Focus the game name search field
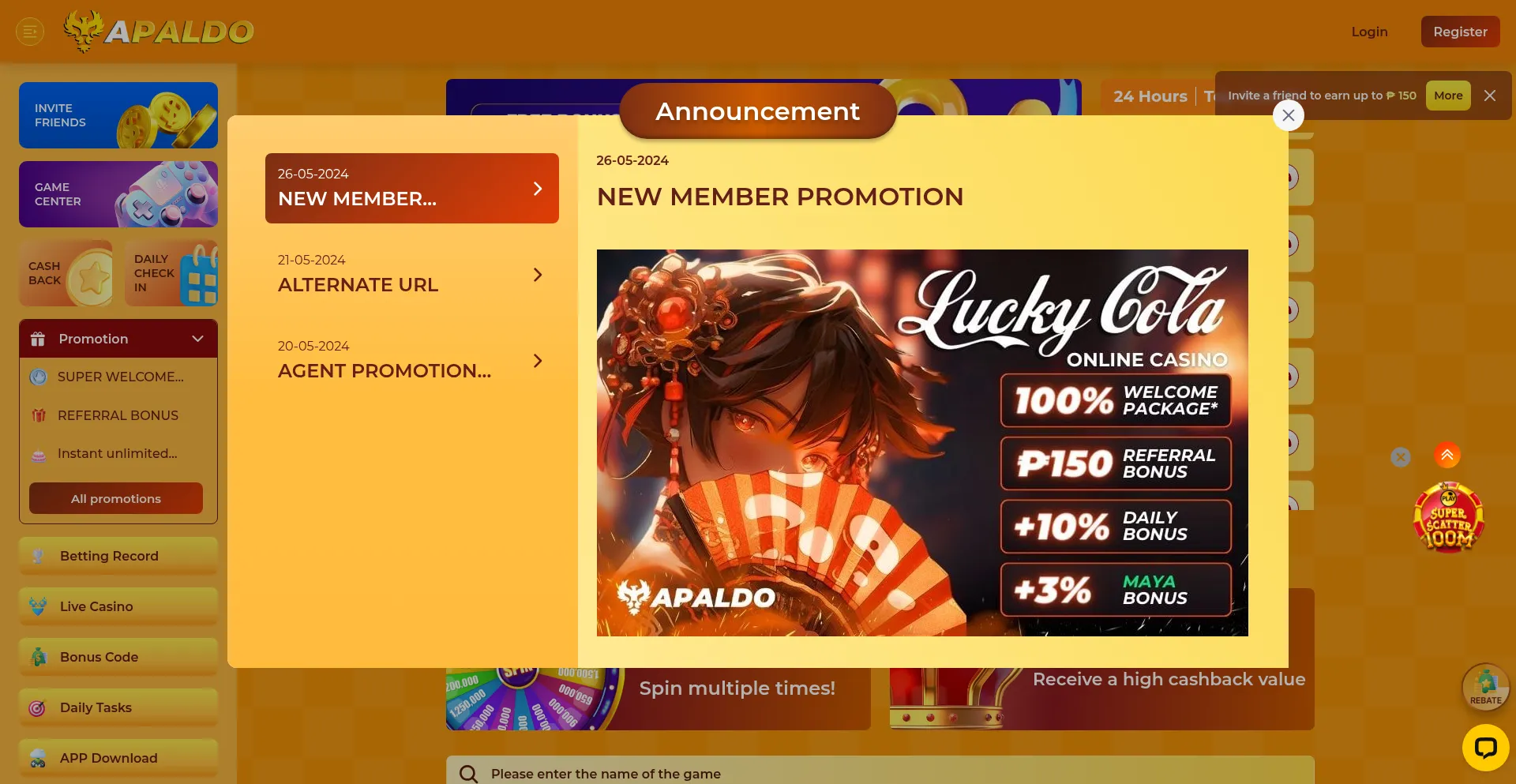This screenshot has width=1516, height=784. (880, 773)
